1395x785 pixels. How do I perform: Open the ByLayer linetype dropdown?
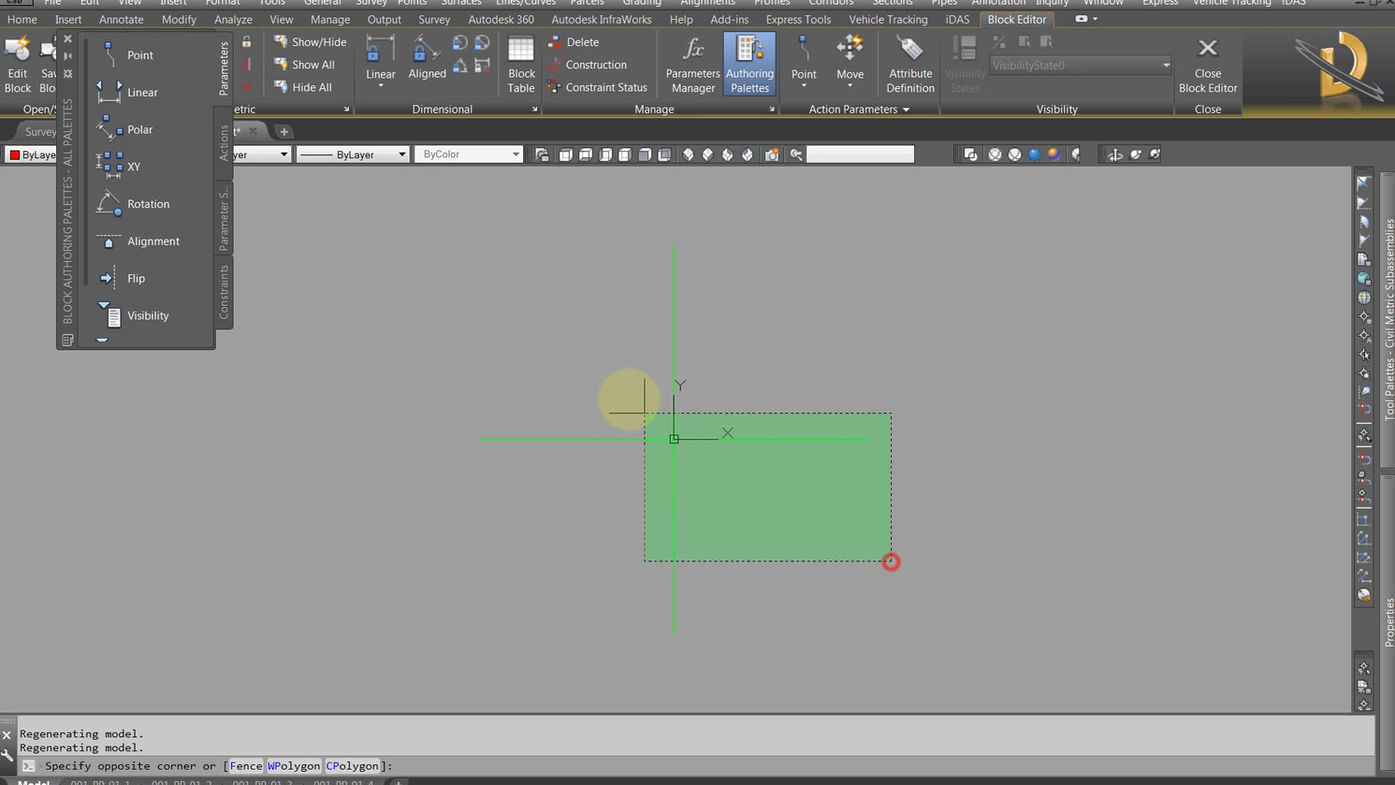pos(402,154)
